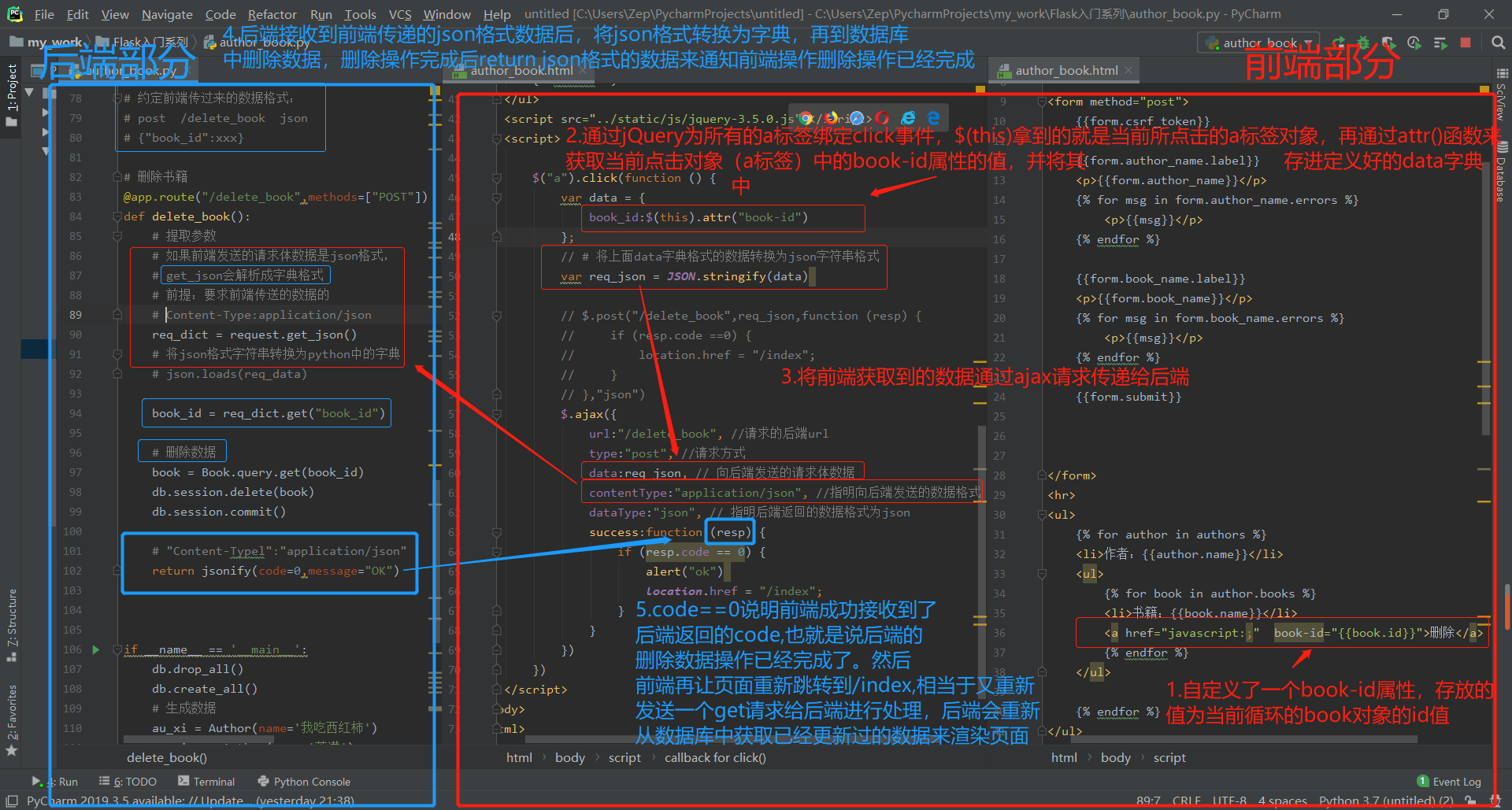This screenshot has height=810, width=1512.
Task: Click the Chrome browser preview icon
Action: pyautogui.click(x=806, y=118)
